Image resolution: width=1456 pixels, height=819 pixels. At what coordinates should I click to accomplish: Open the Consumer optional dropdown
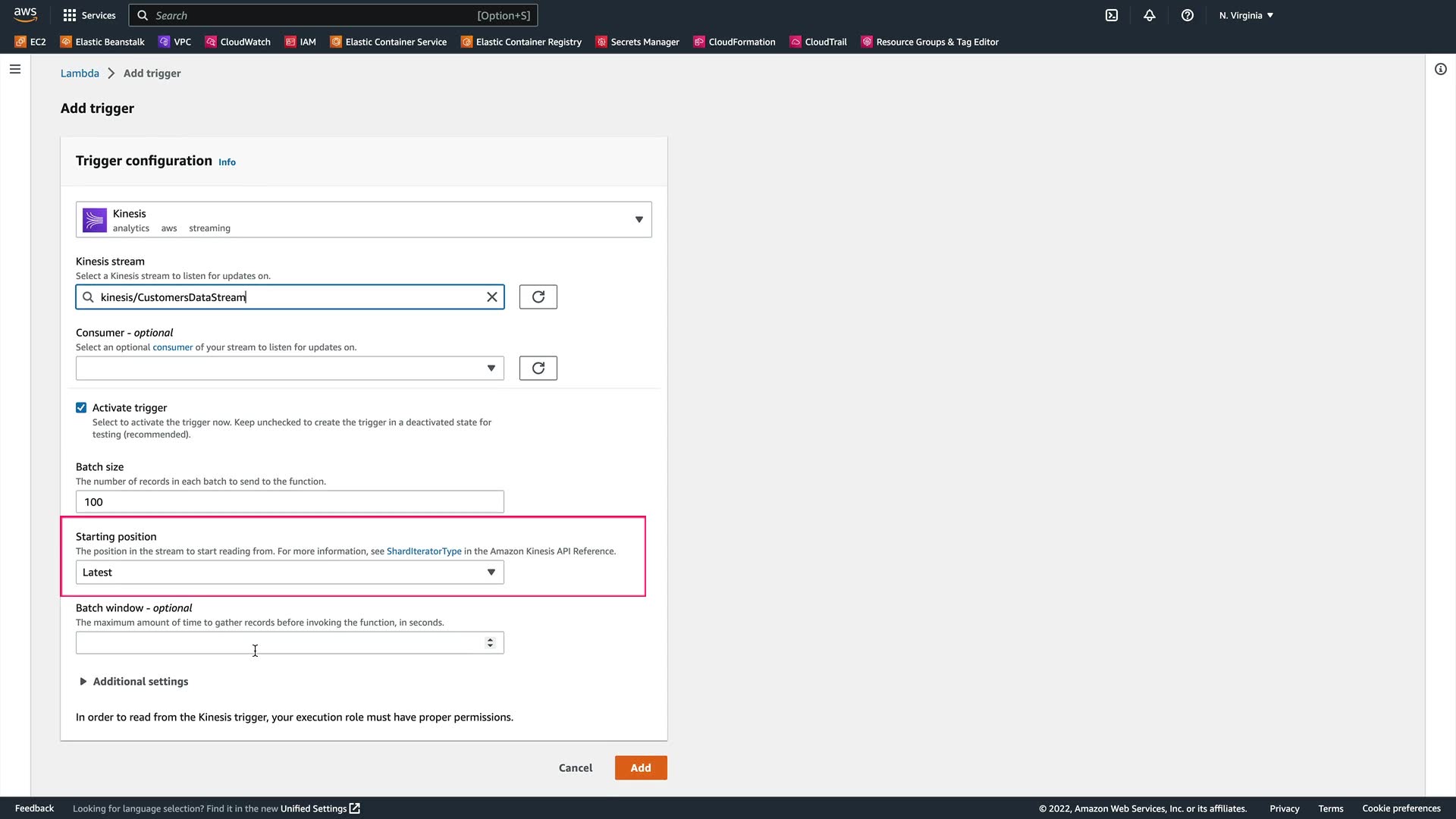[290, 368]
